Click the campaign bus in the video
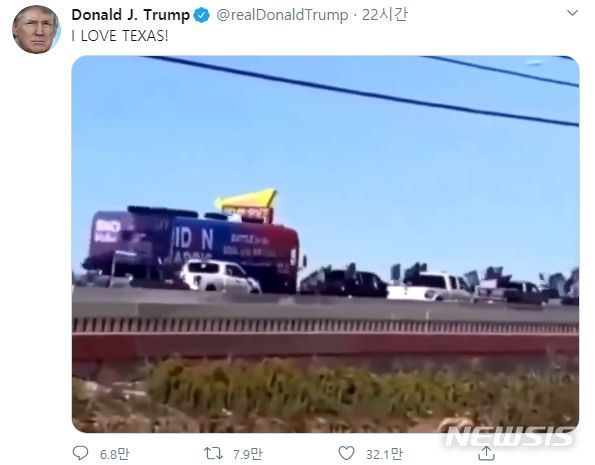Image resolution: width=595 pixels, height=465 pixels. [192, 249]
